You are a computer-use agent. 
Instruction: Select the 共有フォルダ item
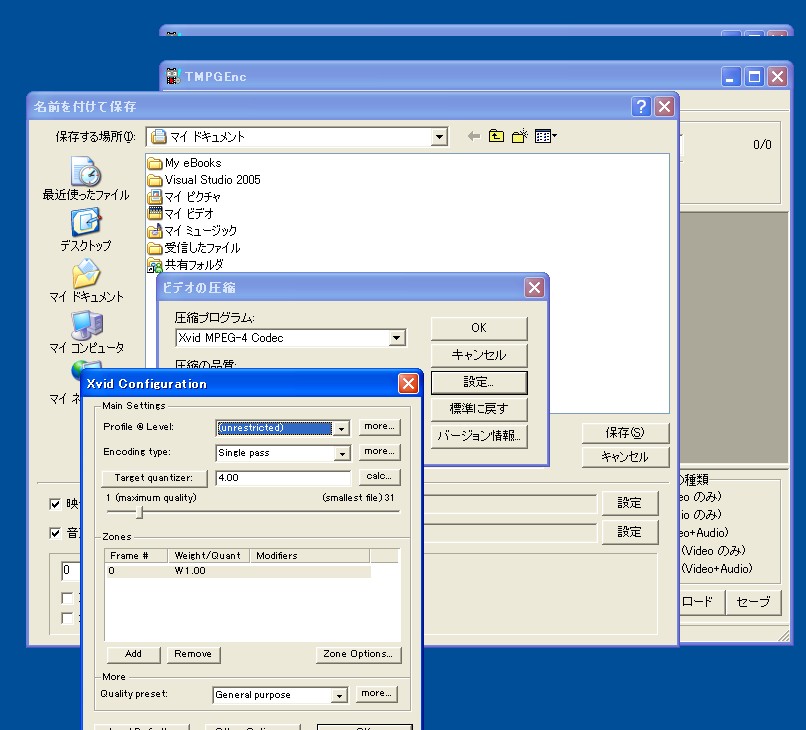point(186,265)
